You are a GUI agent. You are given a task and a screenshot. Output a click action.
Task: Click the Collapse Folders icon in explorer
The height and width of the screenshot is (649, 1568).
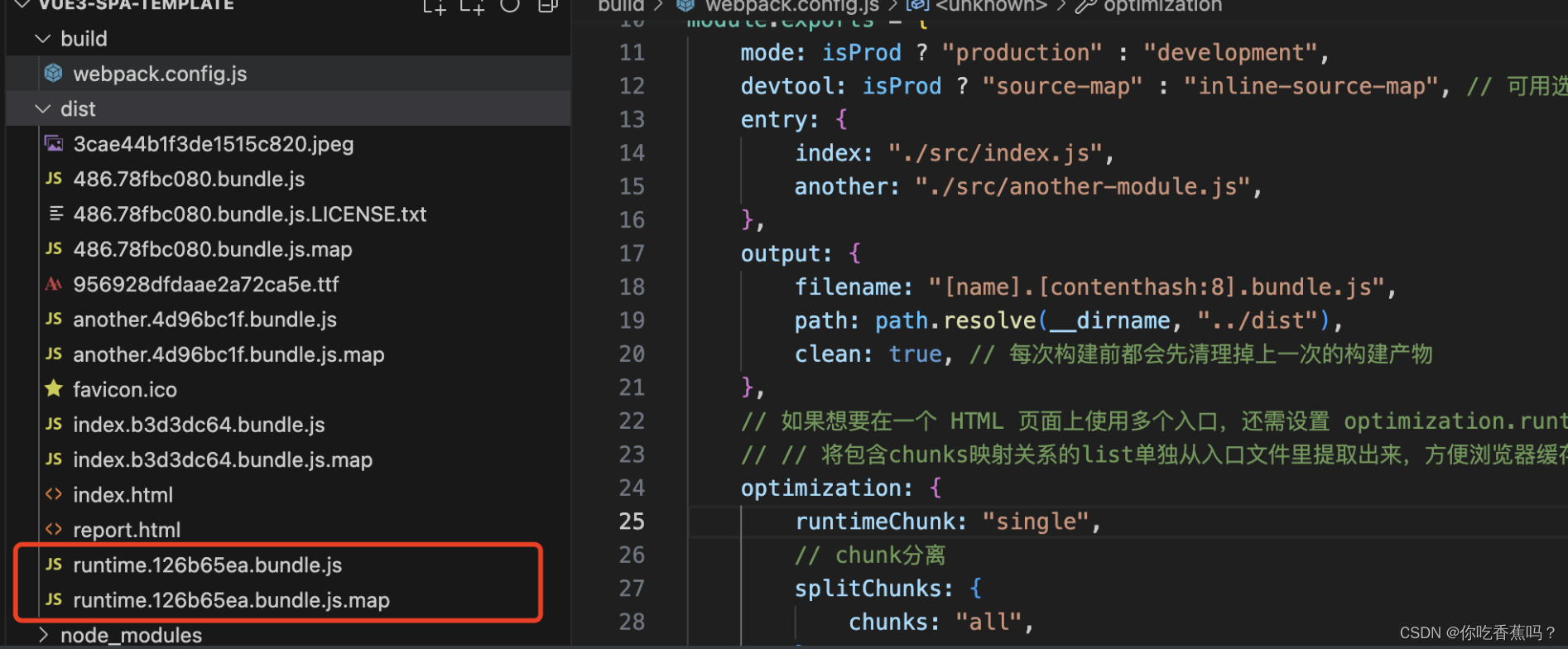point(547,6)
